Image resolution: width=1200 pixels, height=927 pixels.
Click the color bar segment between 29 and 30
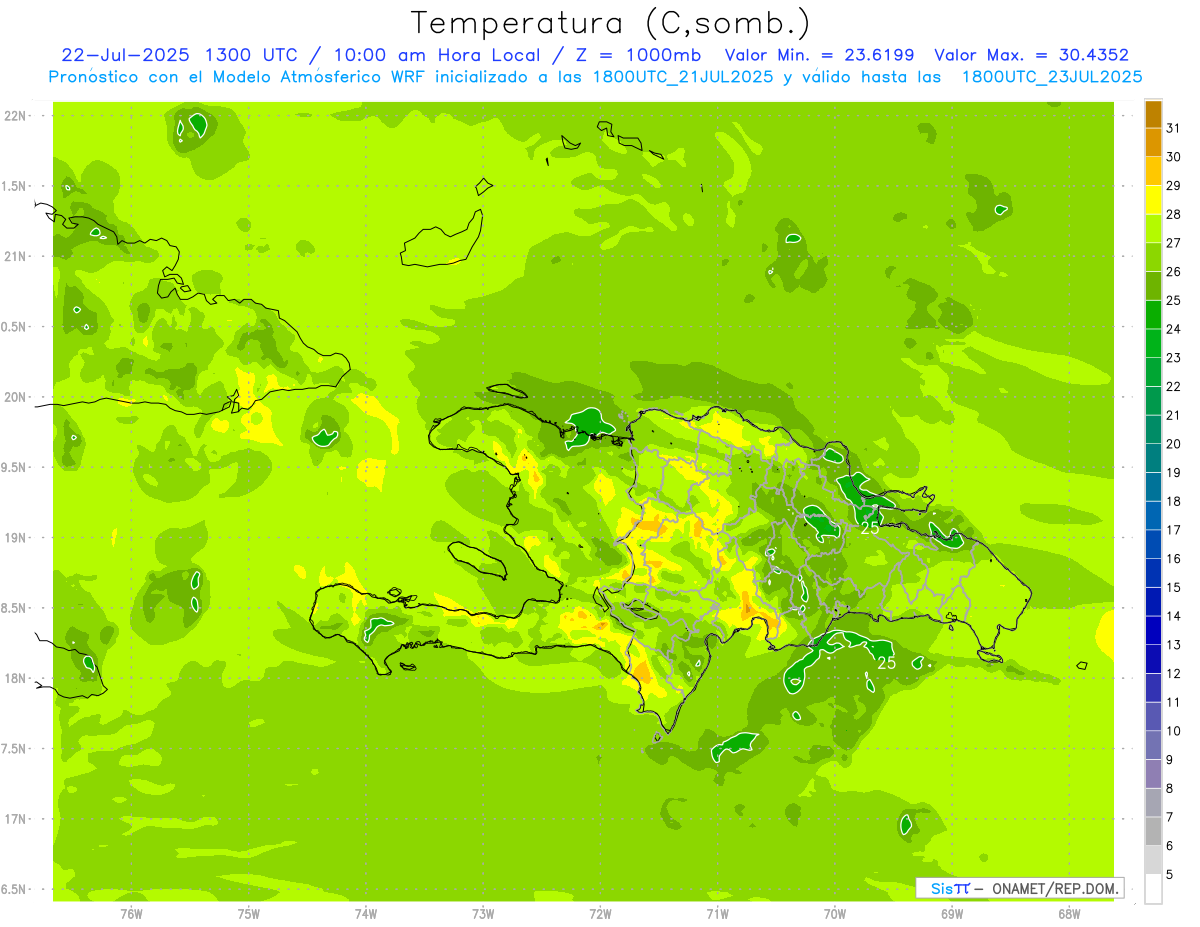click(x=1153, y=171)
